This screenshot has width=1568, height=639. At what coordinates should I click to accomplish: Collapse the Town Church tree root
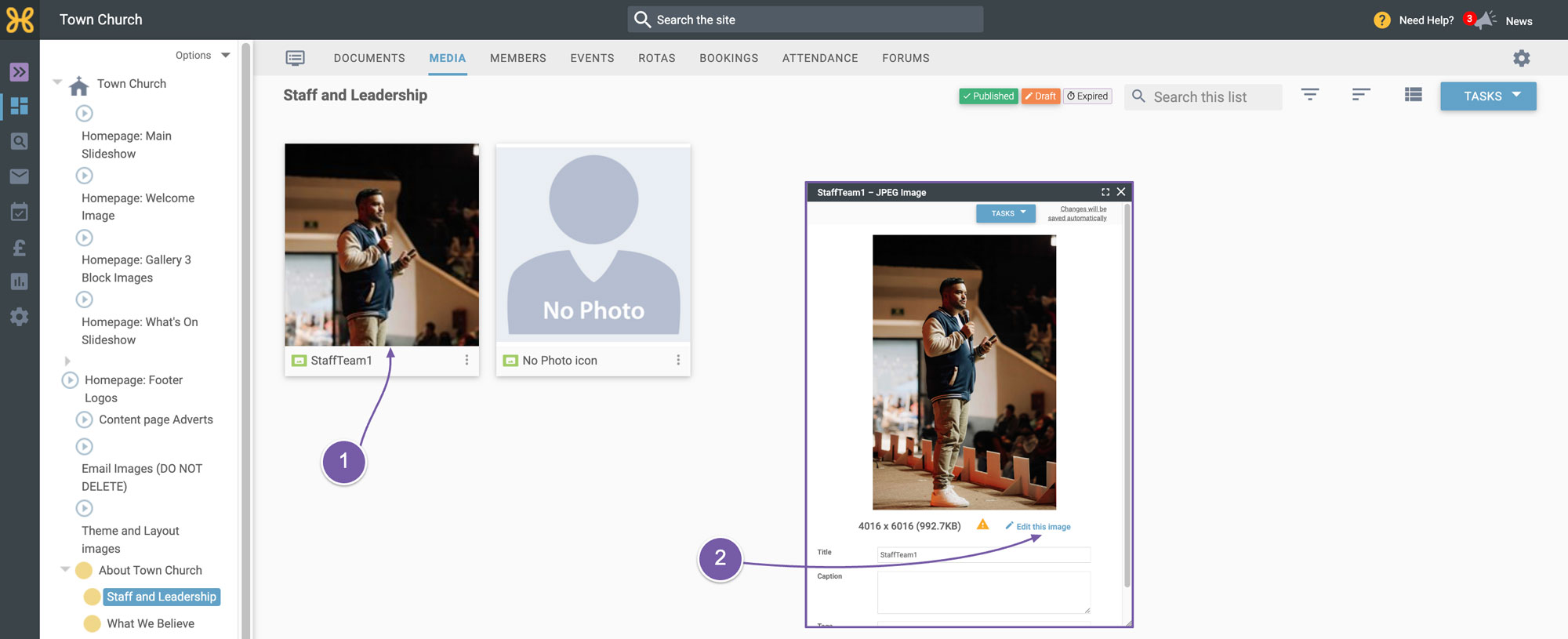(x=57, y=82)
